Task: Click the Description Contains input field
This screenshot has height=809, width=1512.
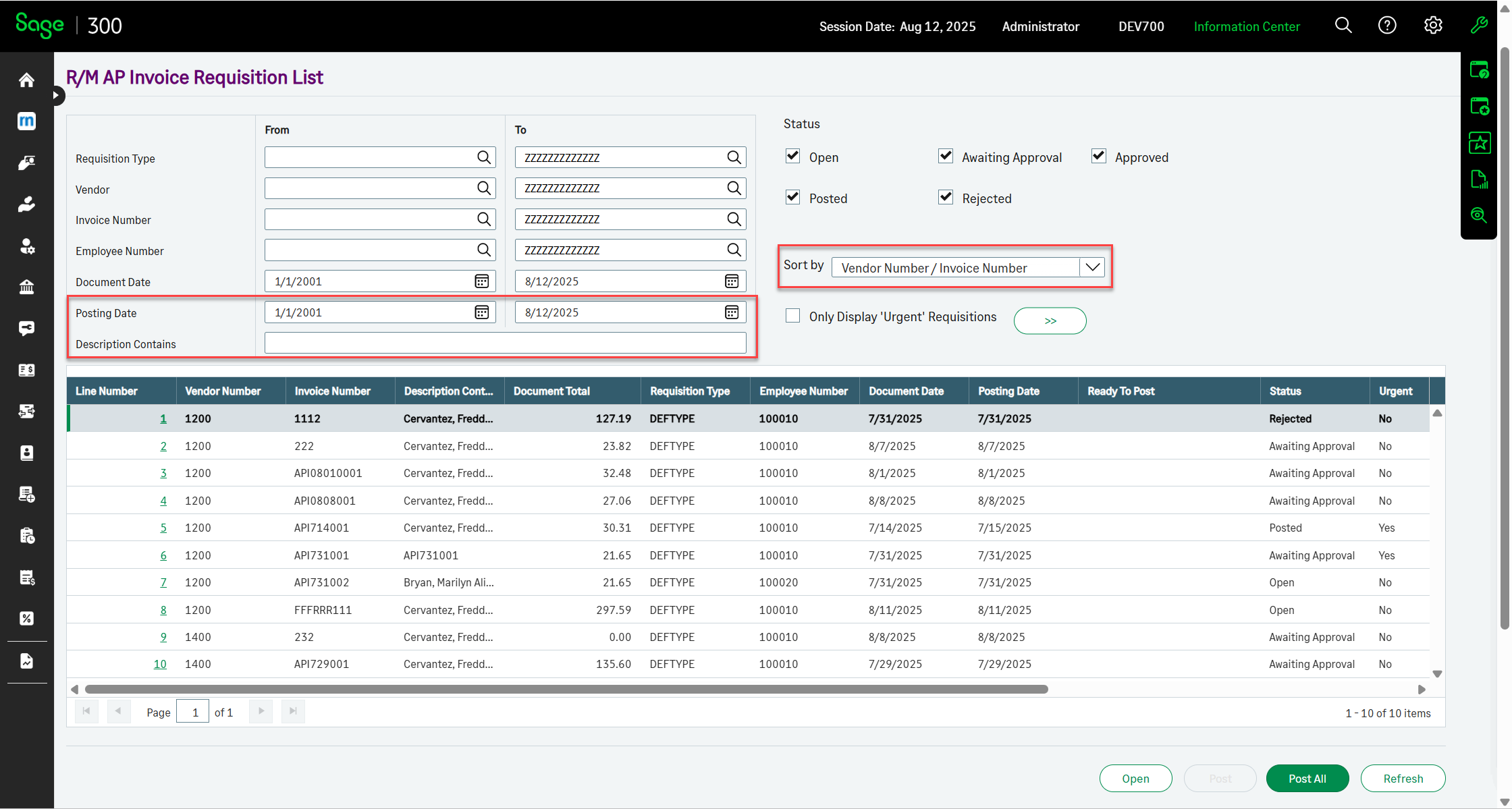Action: pos(506,343)
